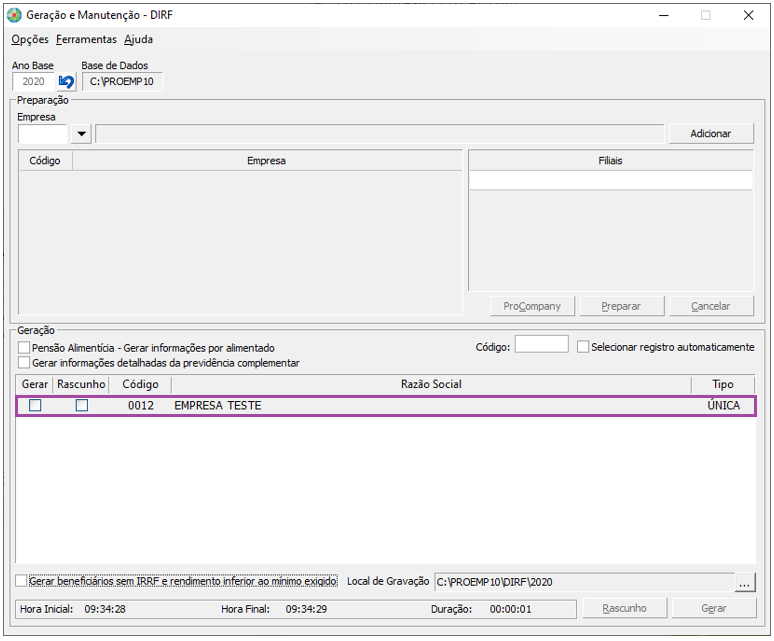Click the blue refresh arrow beside Ano Base
The width and height of the screenshot is (774, 641).
pyautogui.click(x=67, y=82)
